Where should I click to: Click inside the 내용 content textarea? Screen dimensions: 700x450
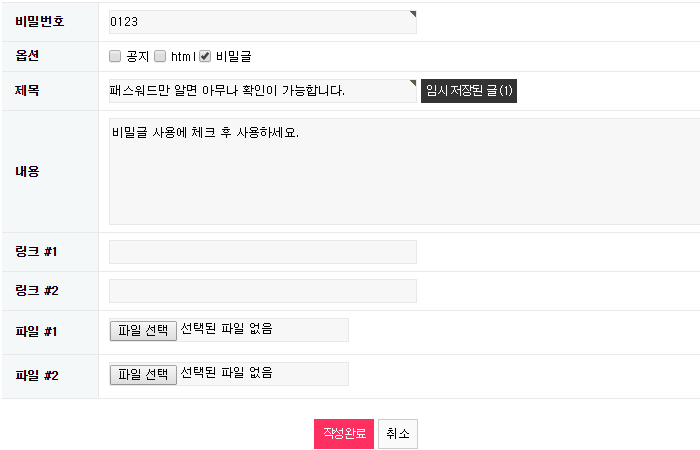[400, 172]
